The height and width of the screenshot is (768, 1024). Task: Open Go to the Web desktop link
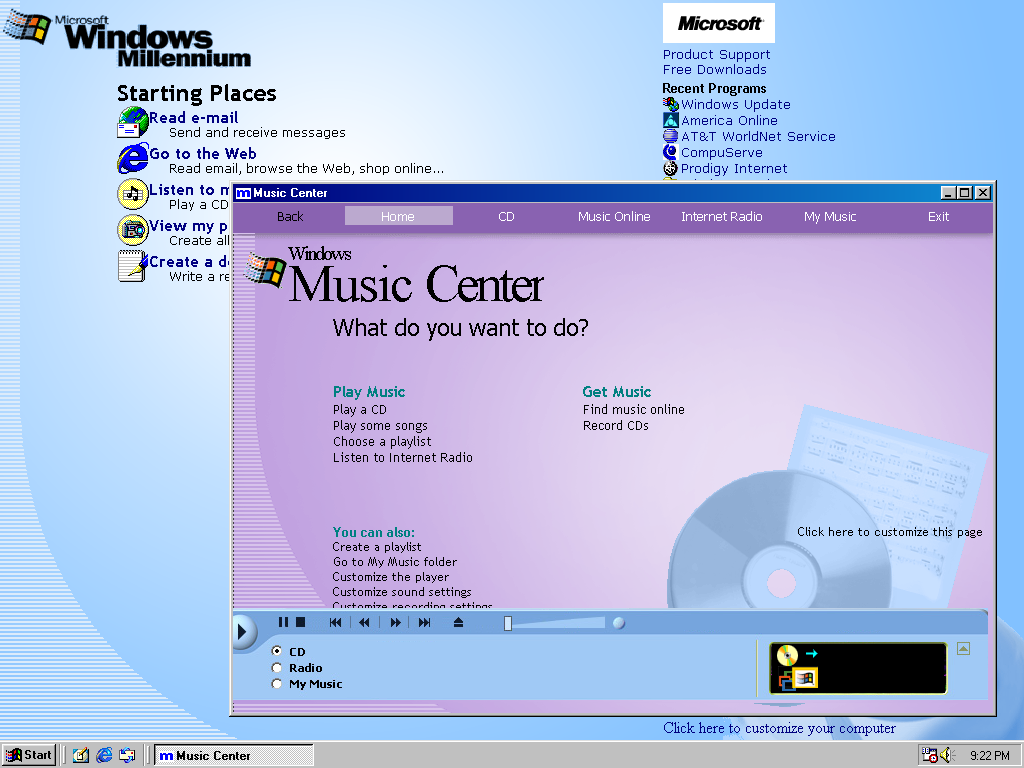pos(202,154)
